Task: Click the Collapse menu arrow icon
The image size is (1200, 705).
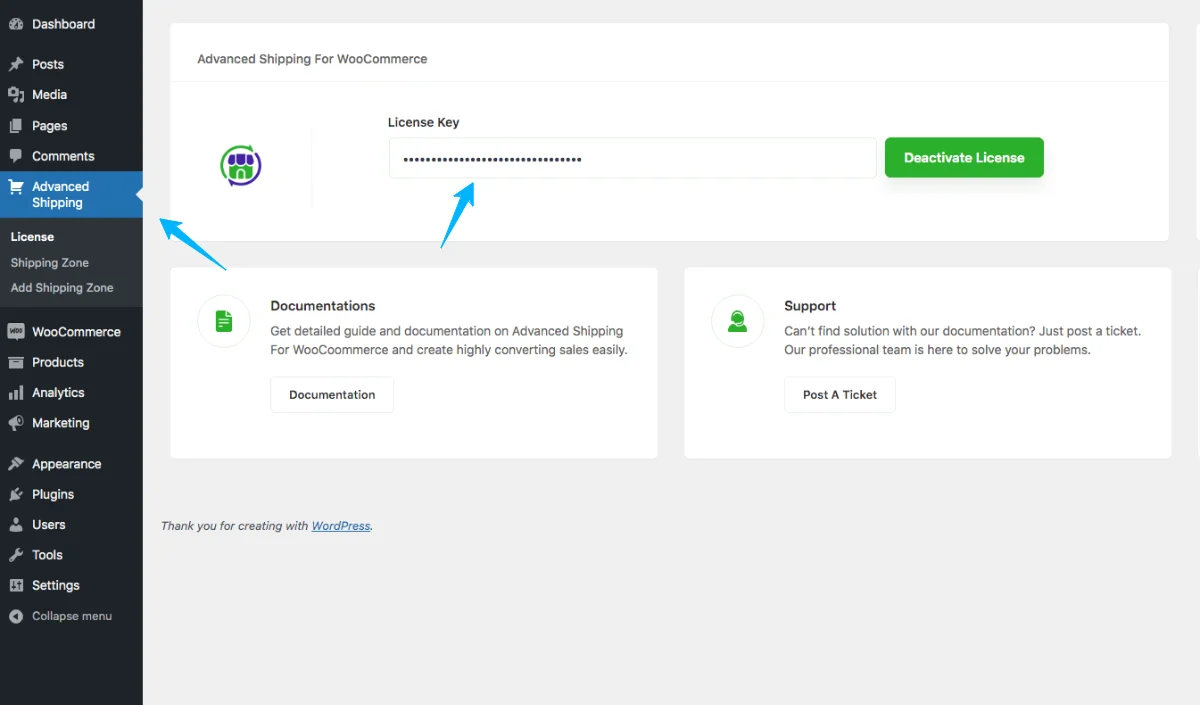Action: [16, 616]
